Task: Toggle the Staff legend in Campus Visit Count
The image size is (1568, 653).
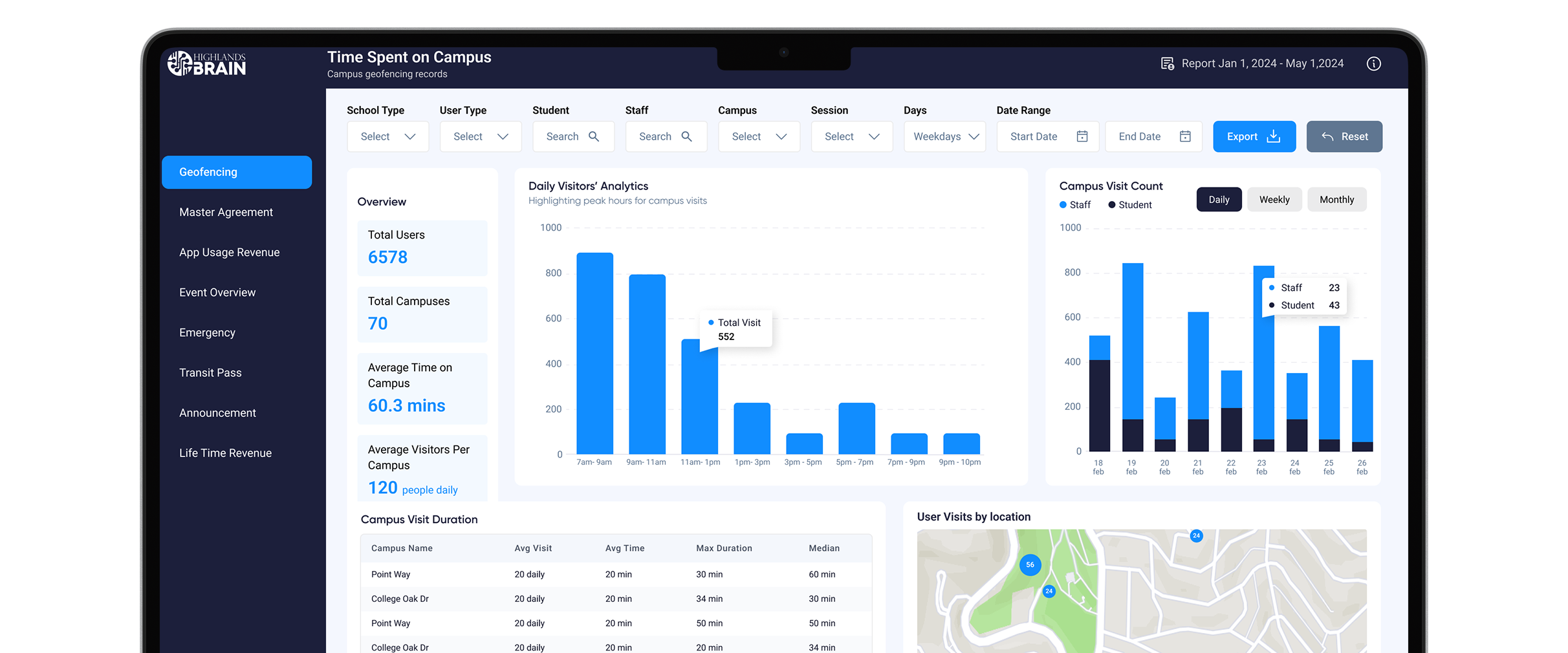Action: click(x=1074, y=204)
